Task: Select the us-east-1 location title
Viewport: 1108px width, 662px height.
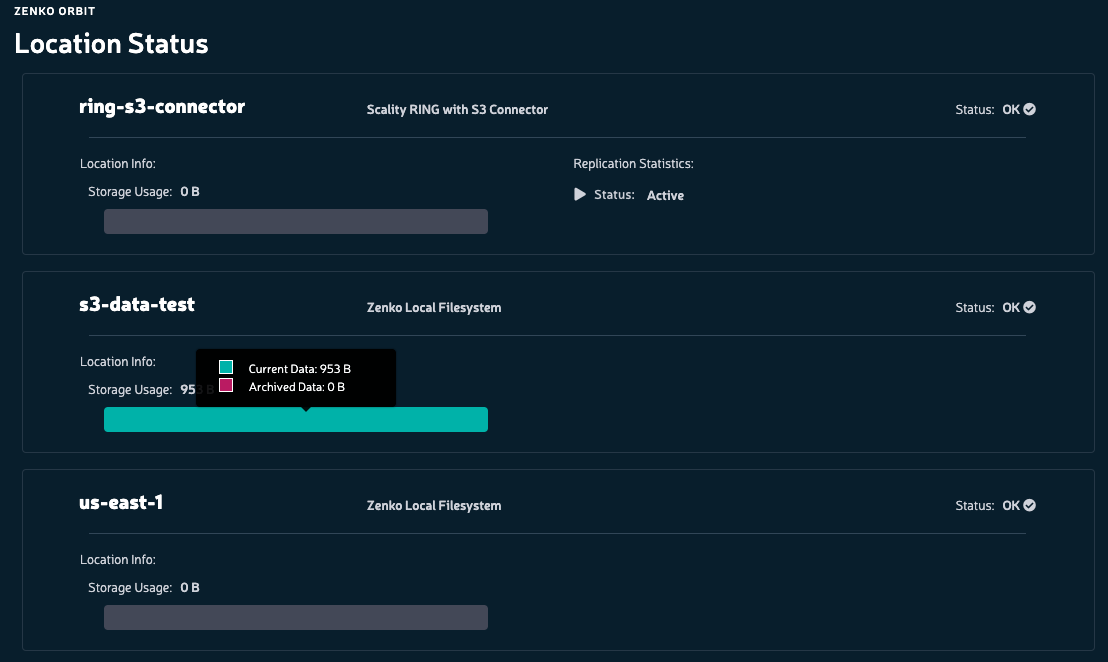Action: [x=121, y=502]
